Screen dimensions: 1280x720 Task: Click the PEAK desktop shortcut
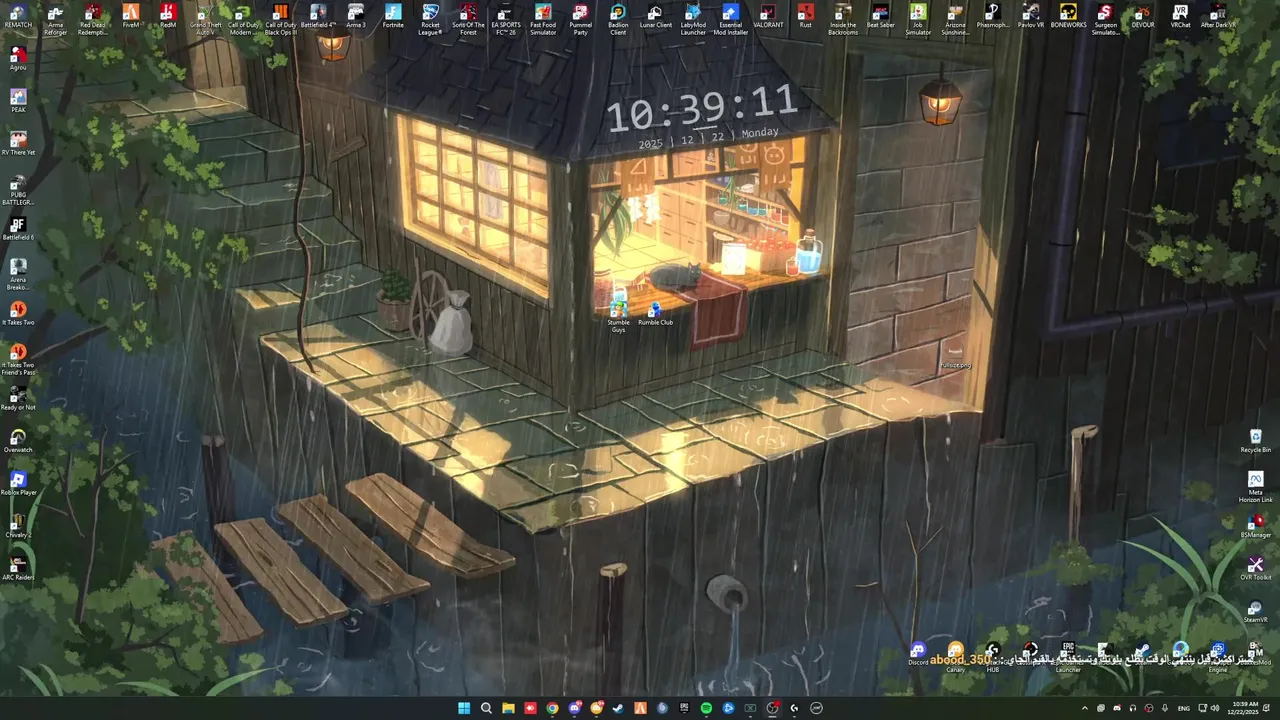18,101
